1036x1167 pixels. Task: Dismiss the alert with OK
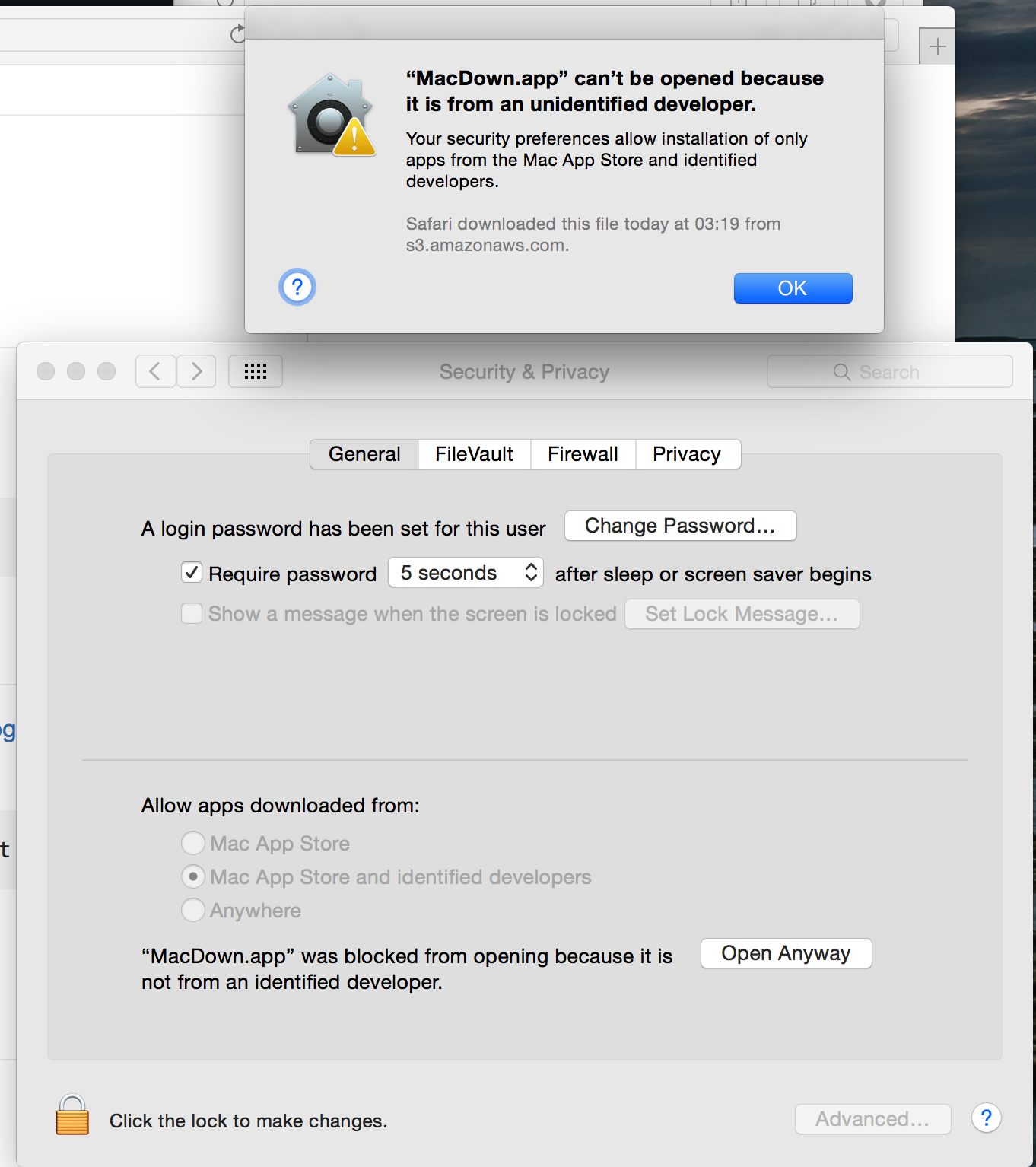tap(793, 288)
